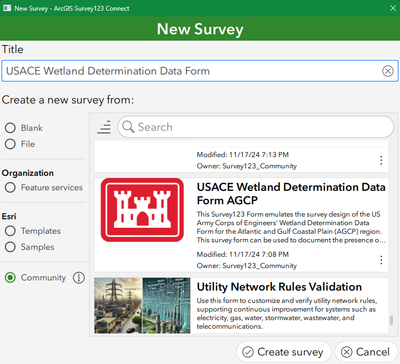This screenshot has height=364, width=400.
Task: Close the New Survey window
Action: click(393, 8)
